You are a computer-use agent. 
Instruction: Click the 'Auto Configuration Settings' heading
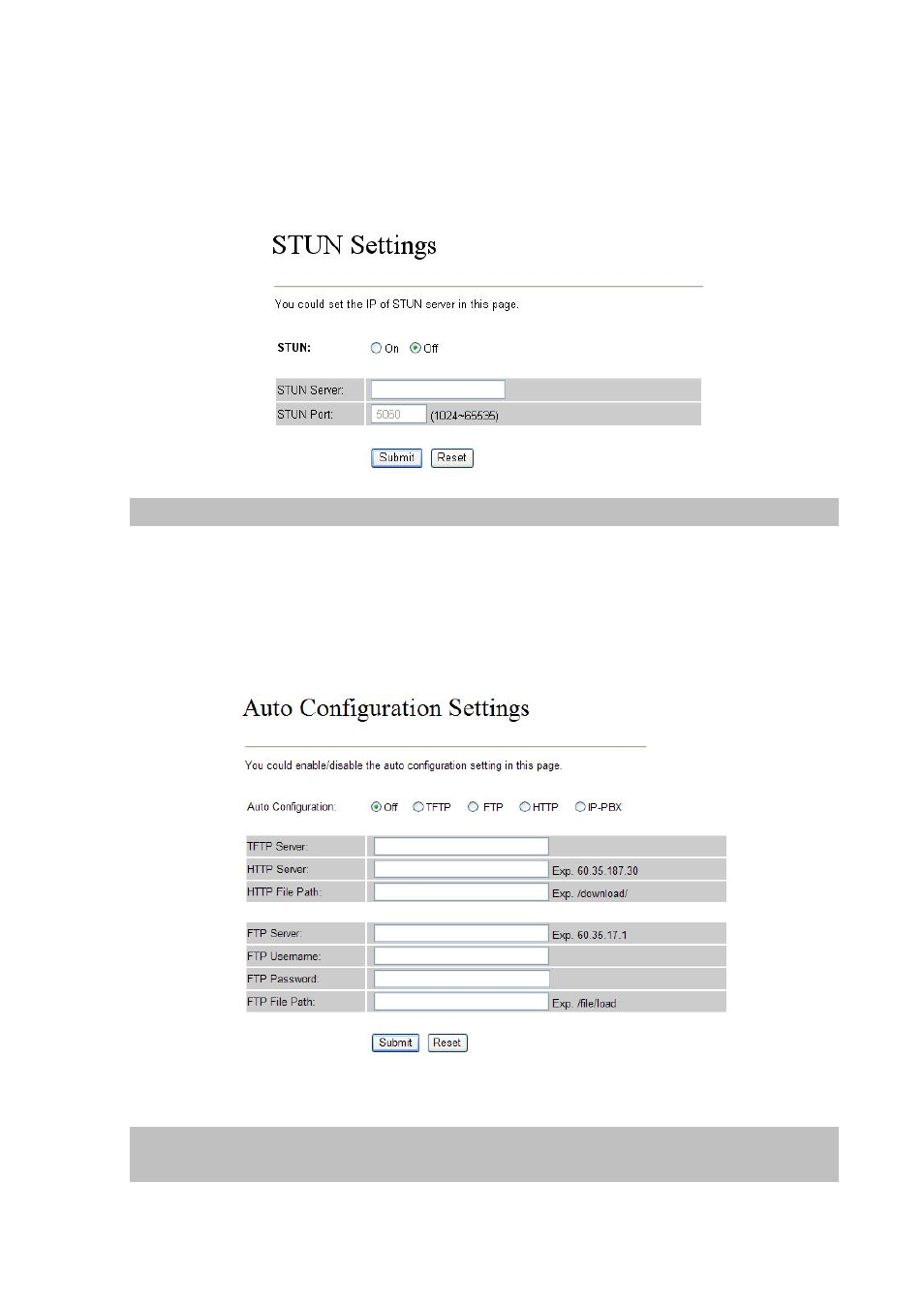tap(386, 709)
